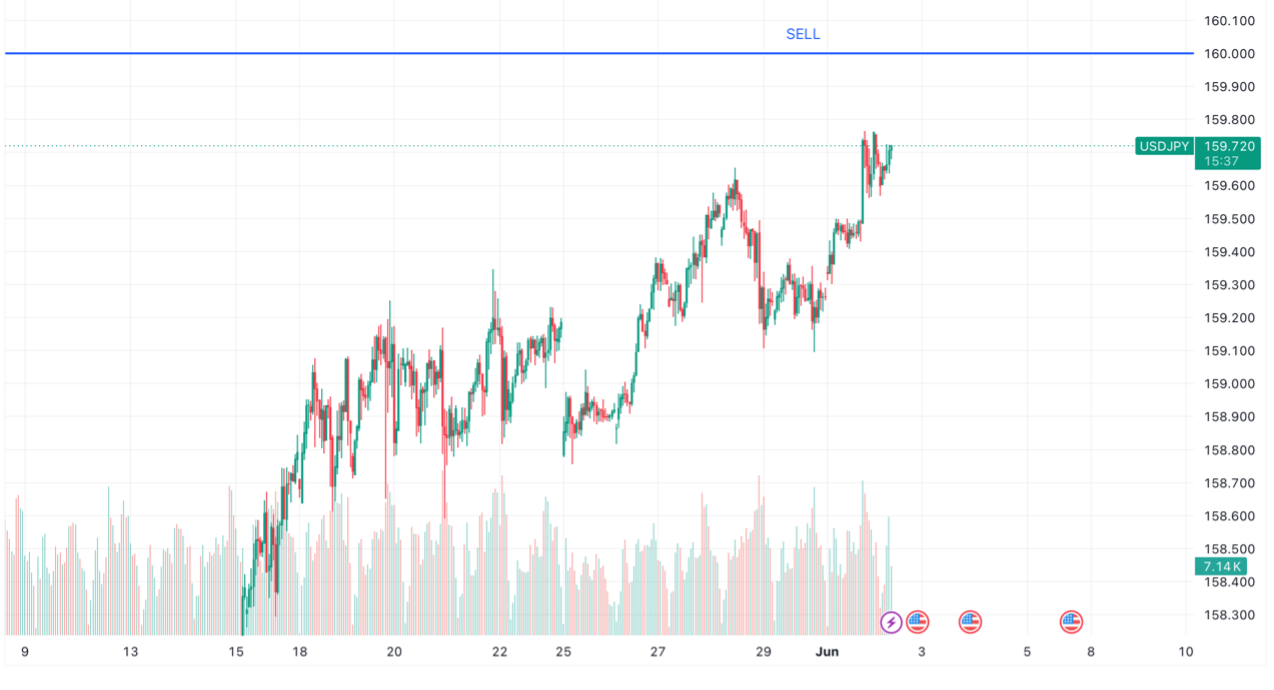Click date 9 on the time axis
The width and height of the screenshot is (1274, 690).
pyautogui.click(x=25, y=652)
